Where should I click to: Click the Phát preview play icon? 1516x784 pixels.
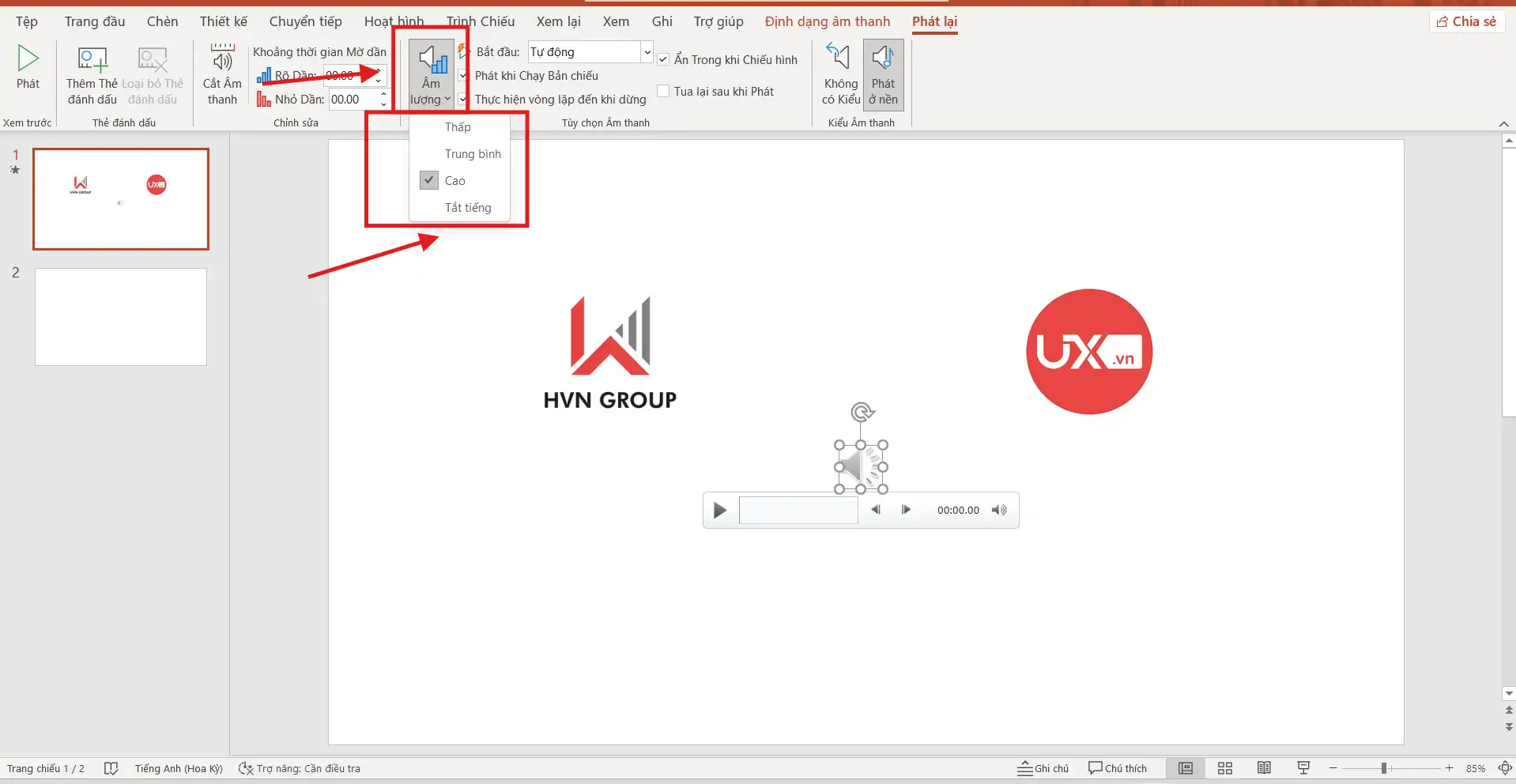pos(28,59)
